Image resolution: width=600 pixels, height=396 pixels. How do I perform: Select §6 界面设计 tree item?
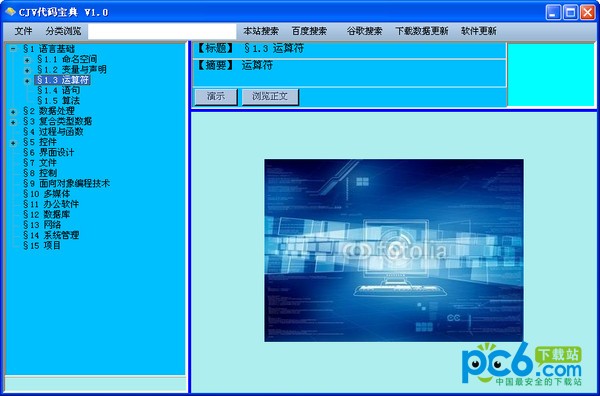[x=48, y=152]
